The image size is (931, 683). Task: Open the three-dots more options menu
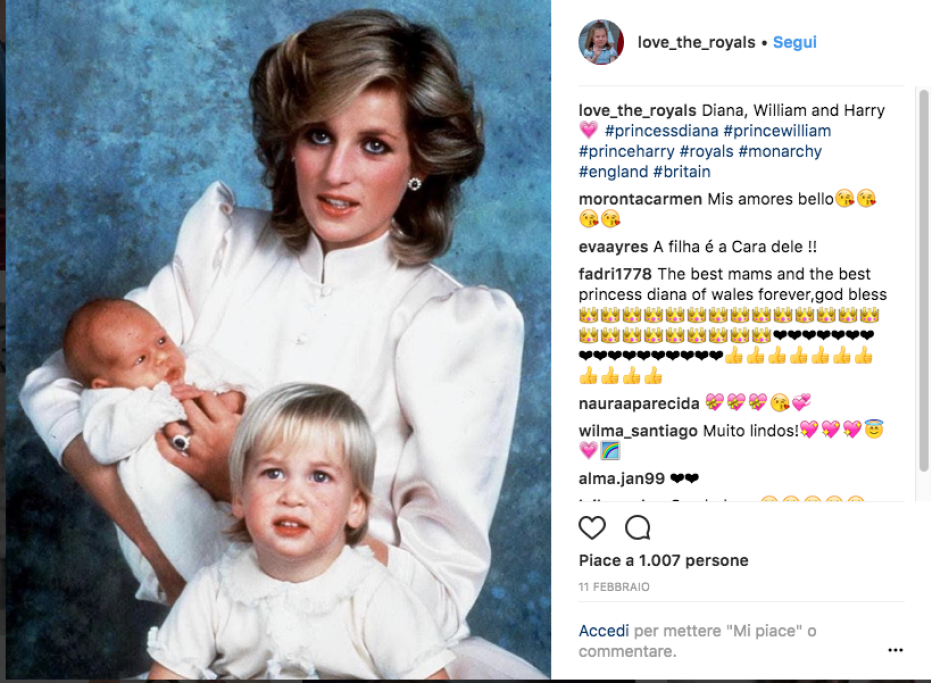coord(895,650)
